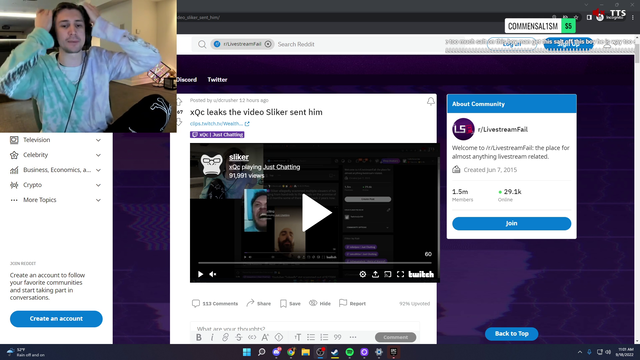
Task: Open the Twitter tab in the subreddit menu
Action: [217, 80]
